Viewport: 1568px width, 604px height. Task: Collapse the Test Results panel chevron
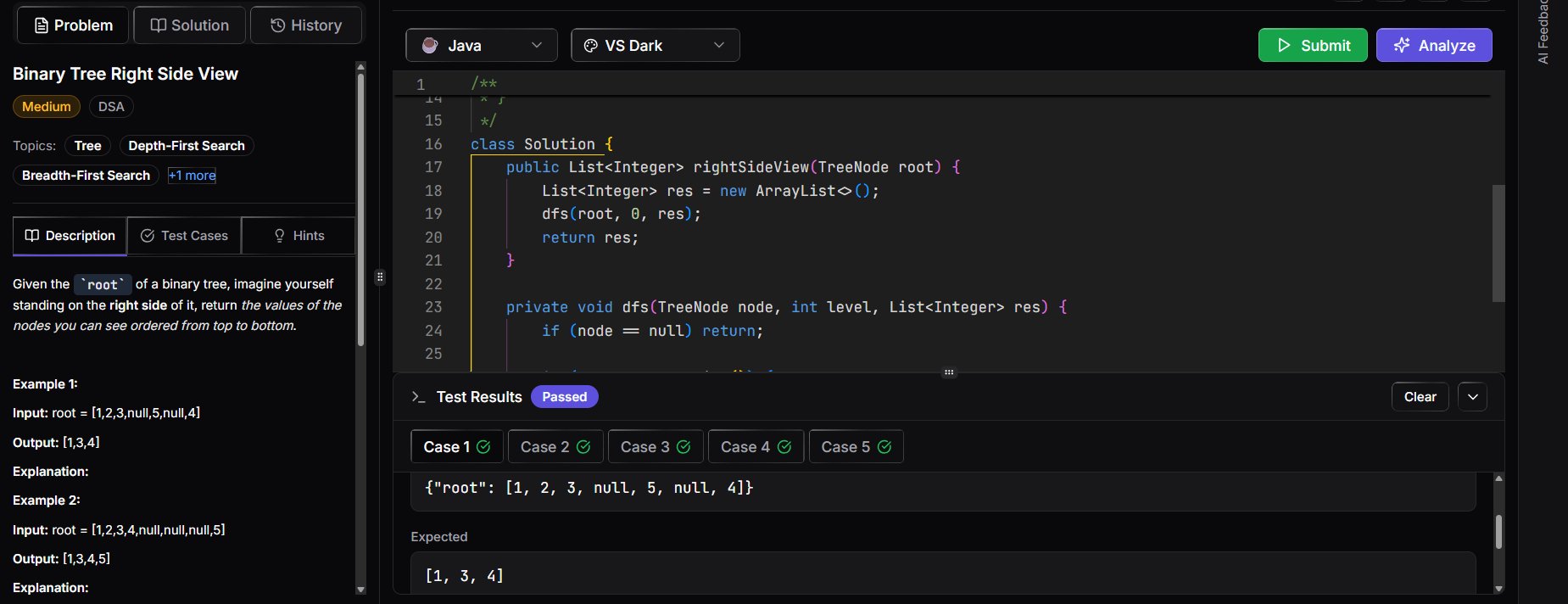pyautogui.click(x=1472, y=397)
